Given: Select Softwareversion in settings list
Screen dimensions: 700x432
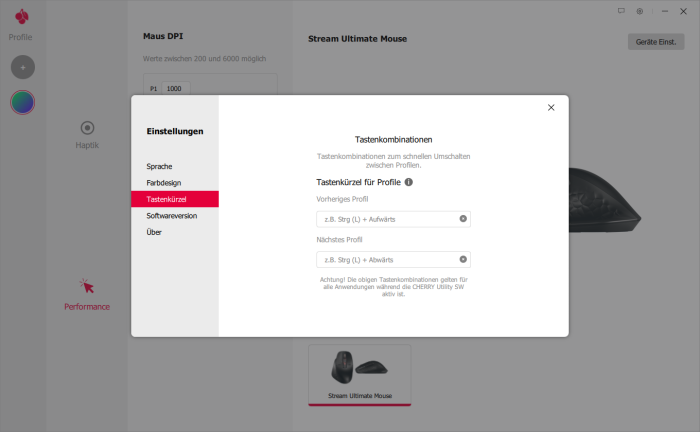Looking at the screenshot, I should (175, 216).
